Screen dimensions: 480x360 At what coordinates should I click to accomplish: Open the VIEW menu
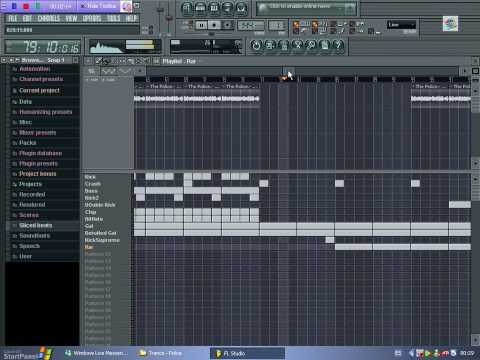(71, 18)
